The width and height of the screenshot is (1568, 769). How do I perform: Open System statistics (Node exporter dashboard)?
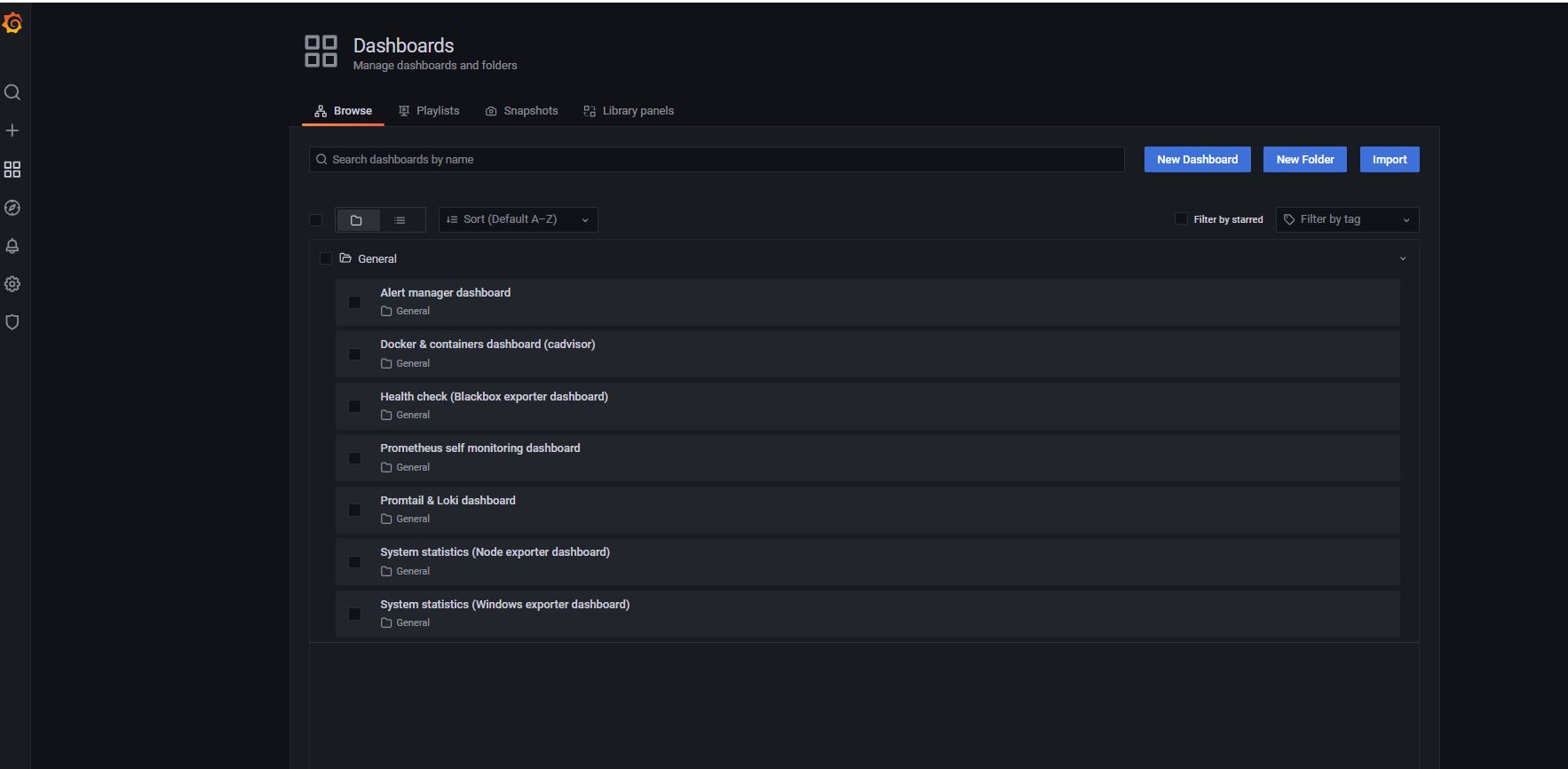click(495, 552)
